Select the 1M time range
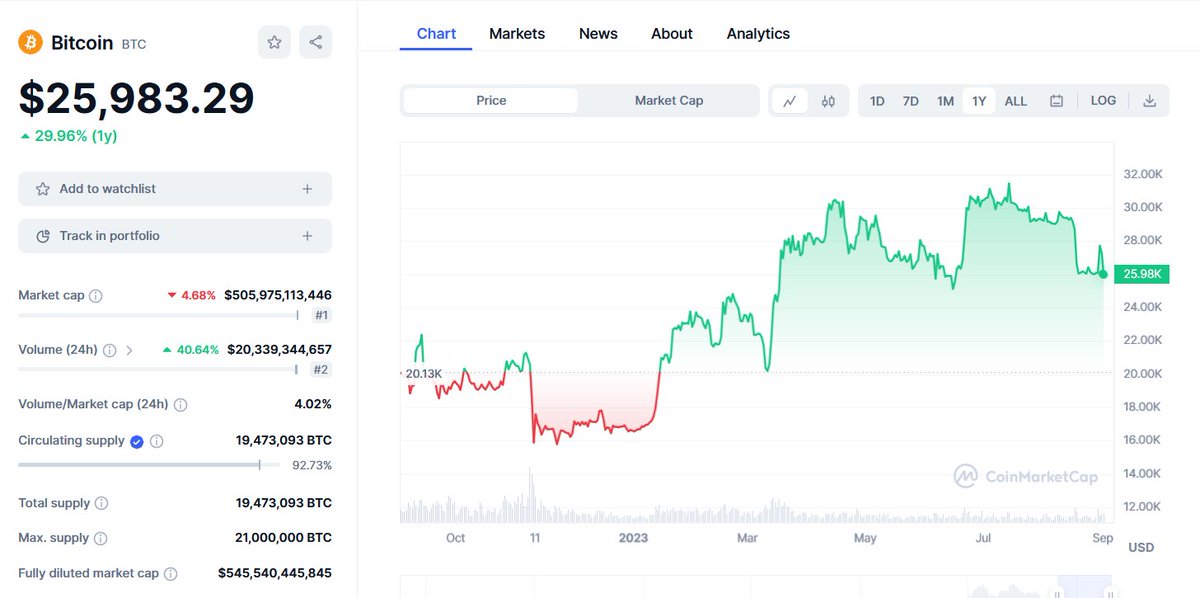 945,101
